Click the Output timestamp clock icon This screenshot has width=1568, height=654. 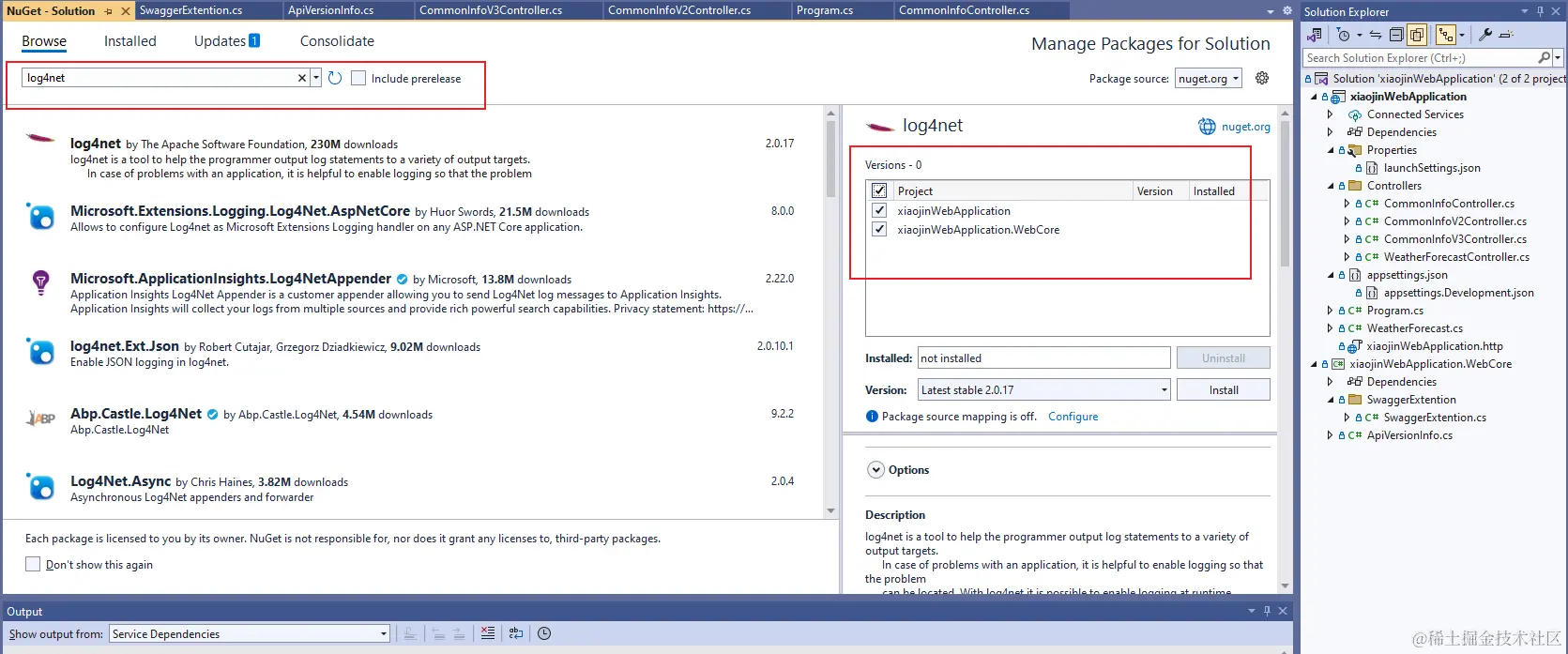click(x=544, y=633)
